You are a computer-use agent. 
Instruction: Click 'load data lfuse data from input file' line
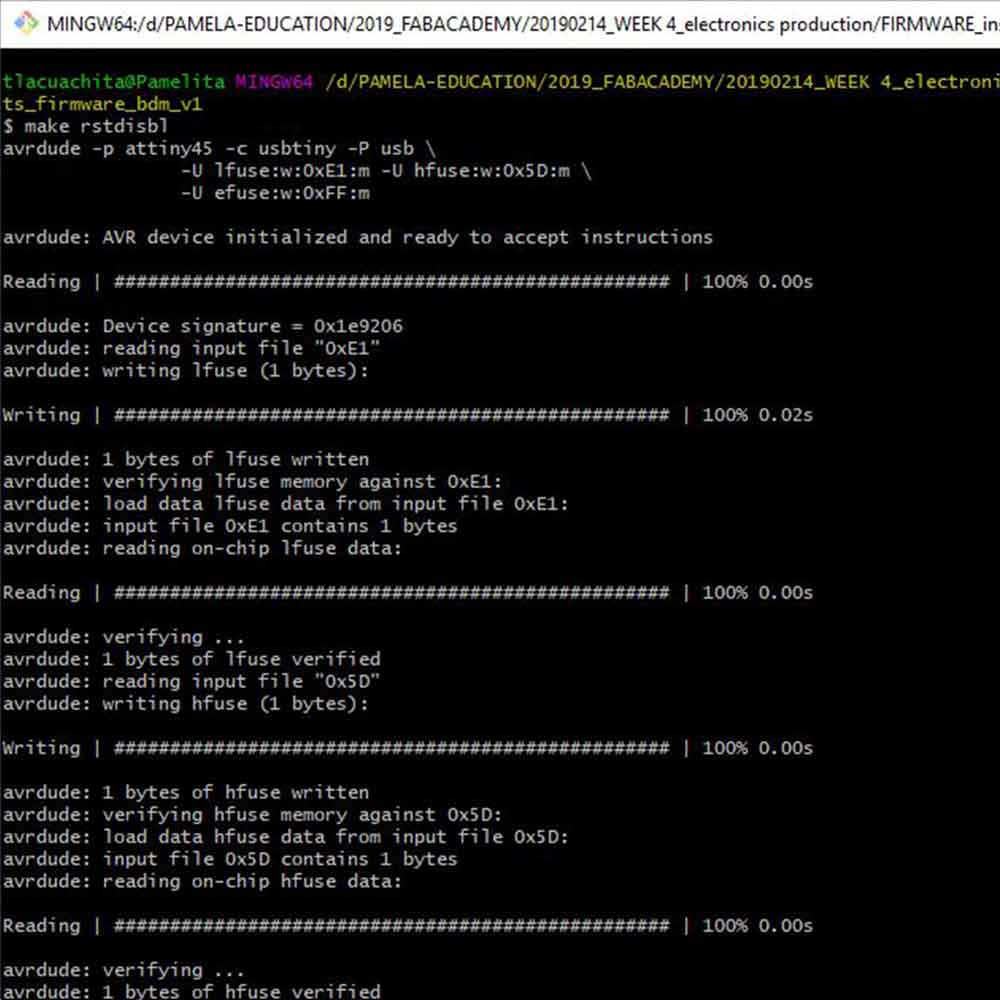(286, 504)
